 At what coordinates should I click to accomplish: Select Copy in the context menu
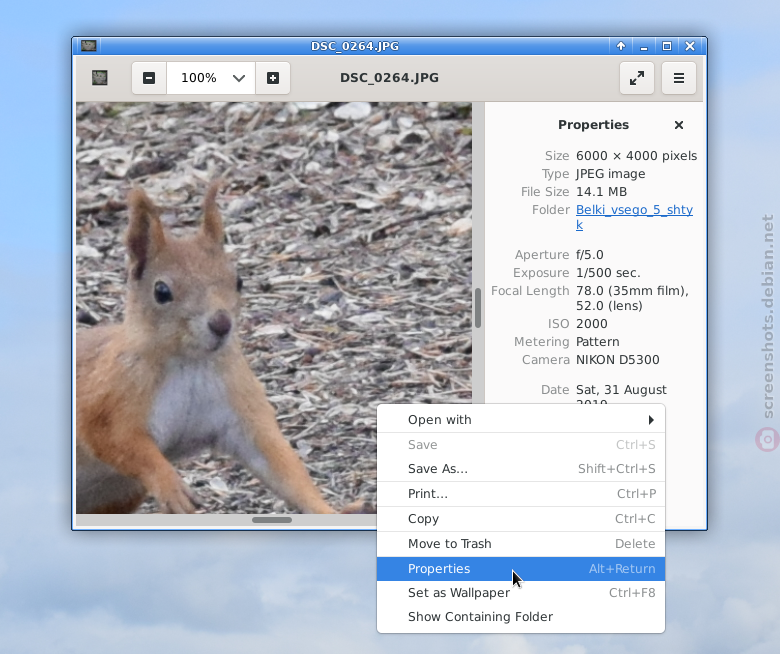coord(521,519)
